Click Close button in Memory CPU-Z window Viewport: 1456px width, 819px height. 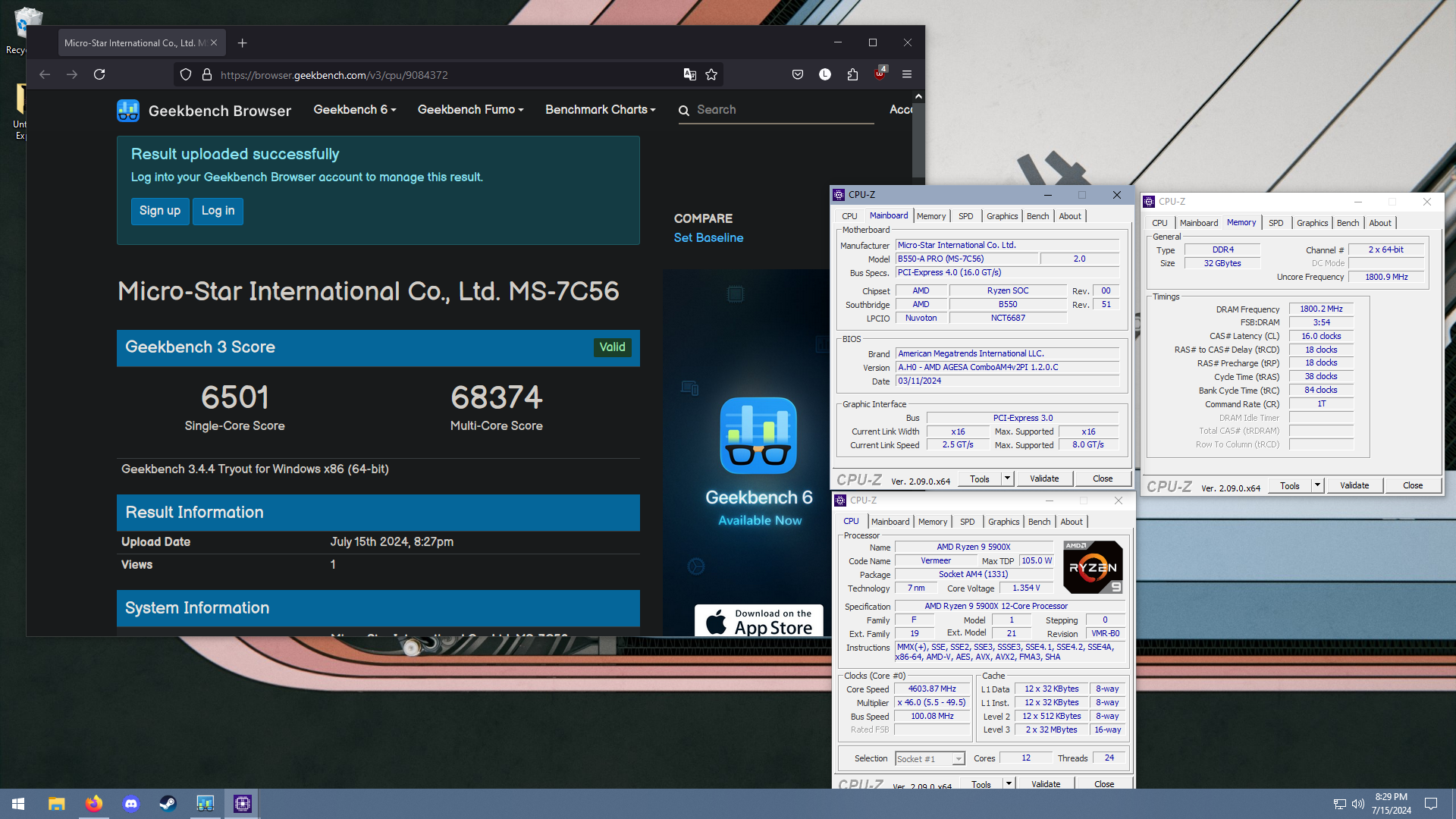pyautogui.click(x=1413, y=485)
